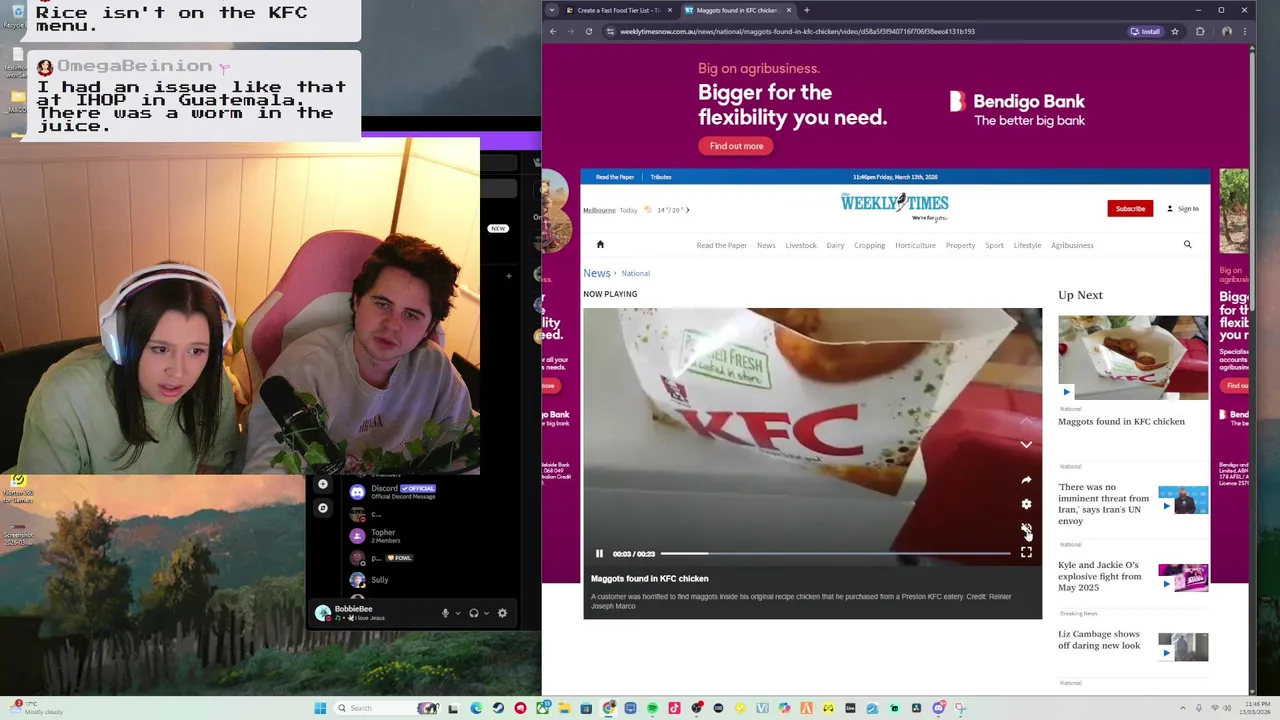The height and width of the screenshot is (720, 1280).
Task: Open the Windows Start menu
Action: point(320,708)
